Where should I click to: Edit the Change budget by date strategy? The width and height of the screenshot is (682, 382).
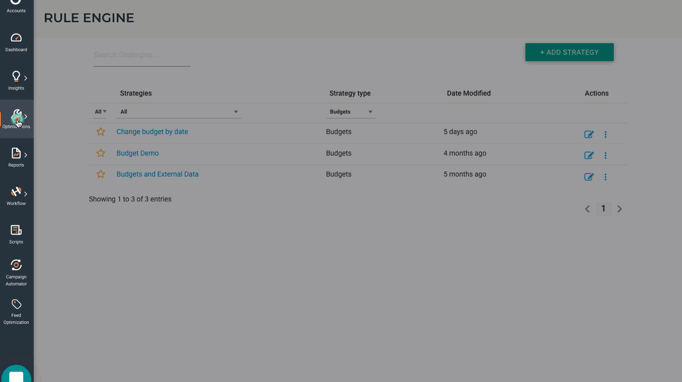coord(588,134)
